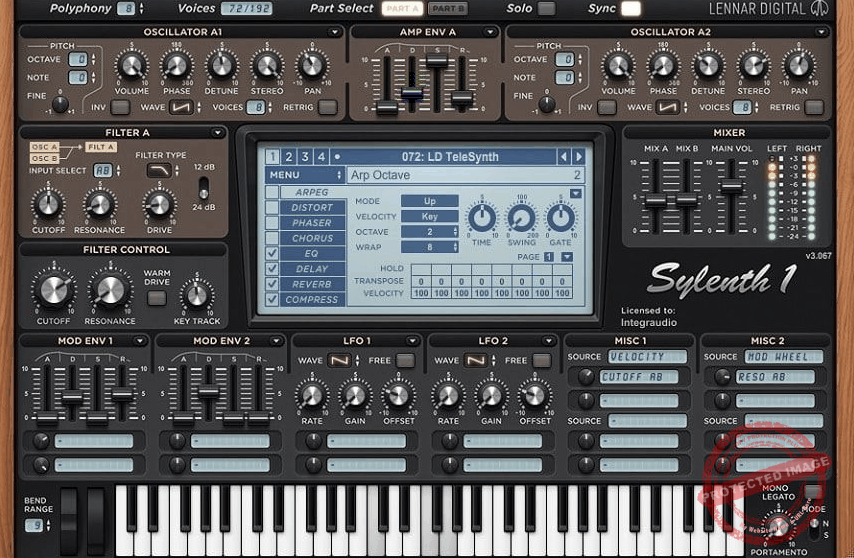Click the LFO 2 Offset knob
This screenshot has height=558, width=854.
[535, 396]
